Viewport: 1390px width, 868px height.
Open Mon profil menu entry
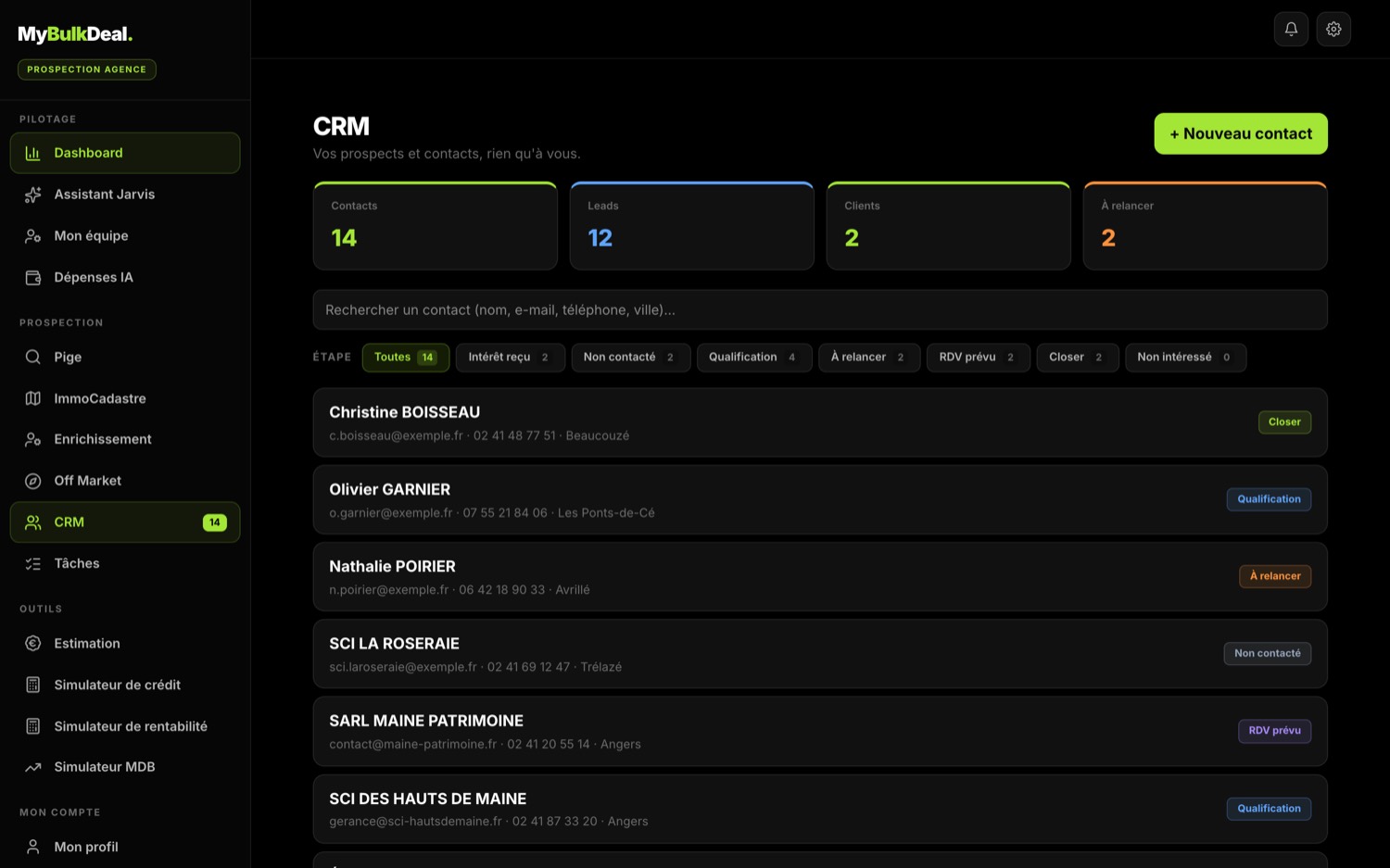tap(125, 847)
